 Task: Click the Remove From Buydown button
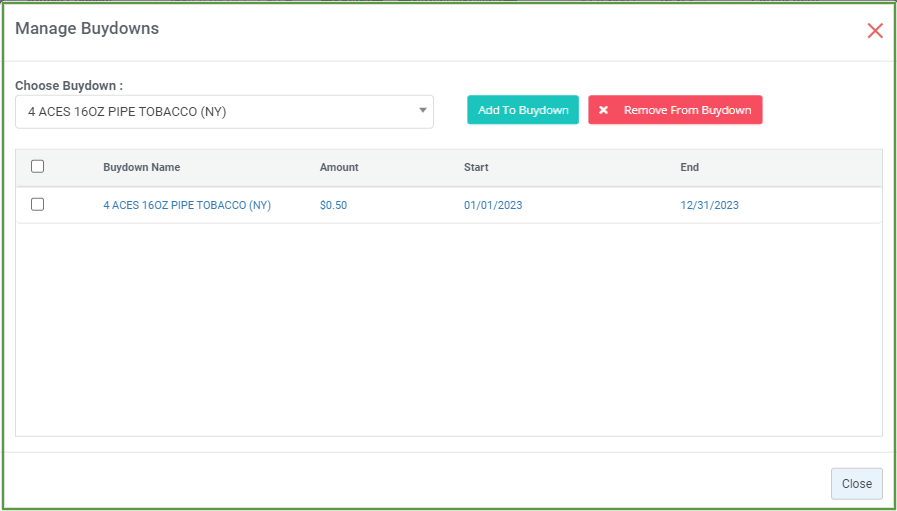coord(675,110)
